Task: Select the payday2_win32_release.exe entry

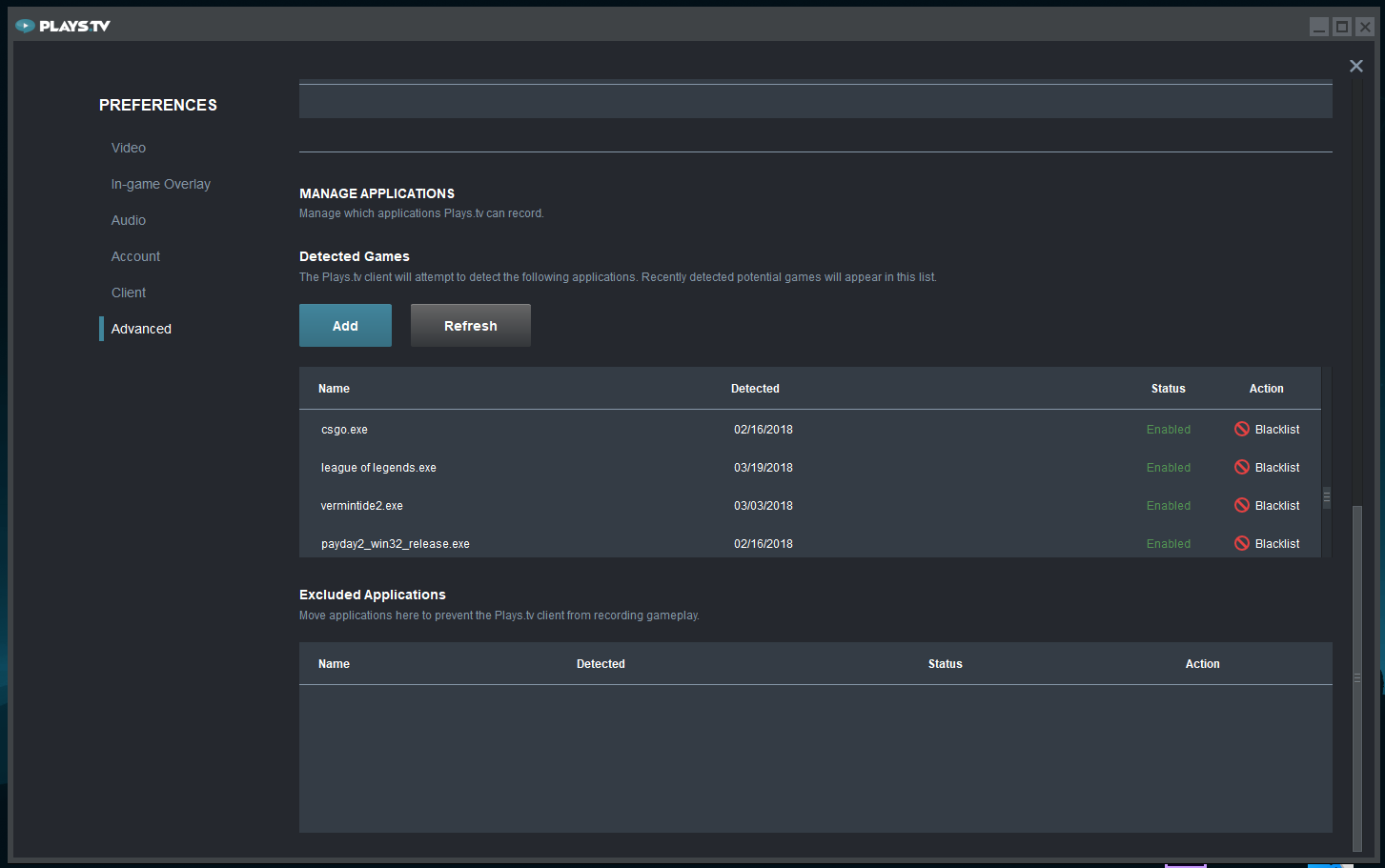Action: 396,544
